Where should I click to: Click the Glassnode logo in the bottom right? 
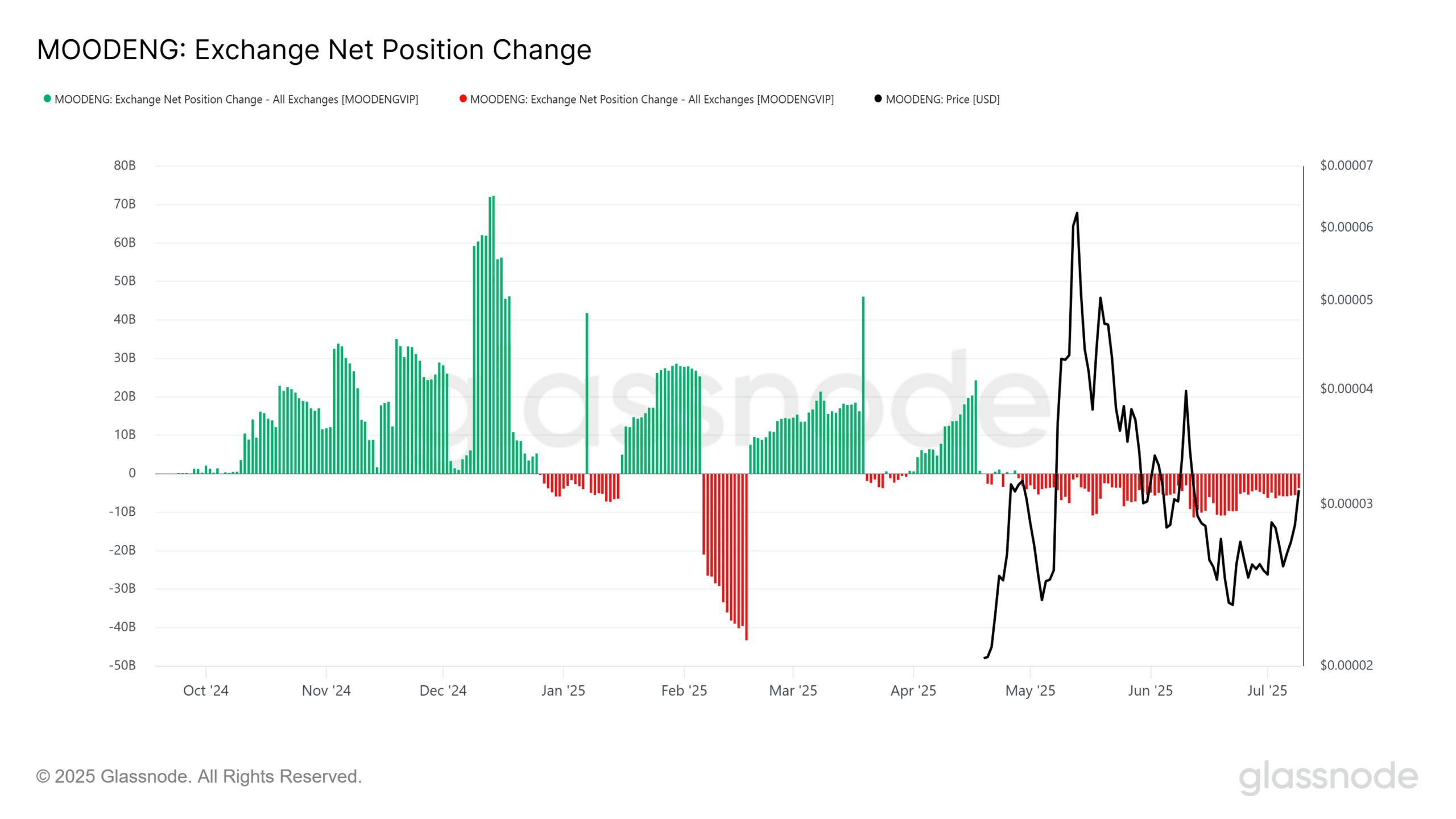click(x=1328, y=776)
